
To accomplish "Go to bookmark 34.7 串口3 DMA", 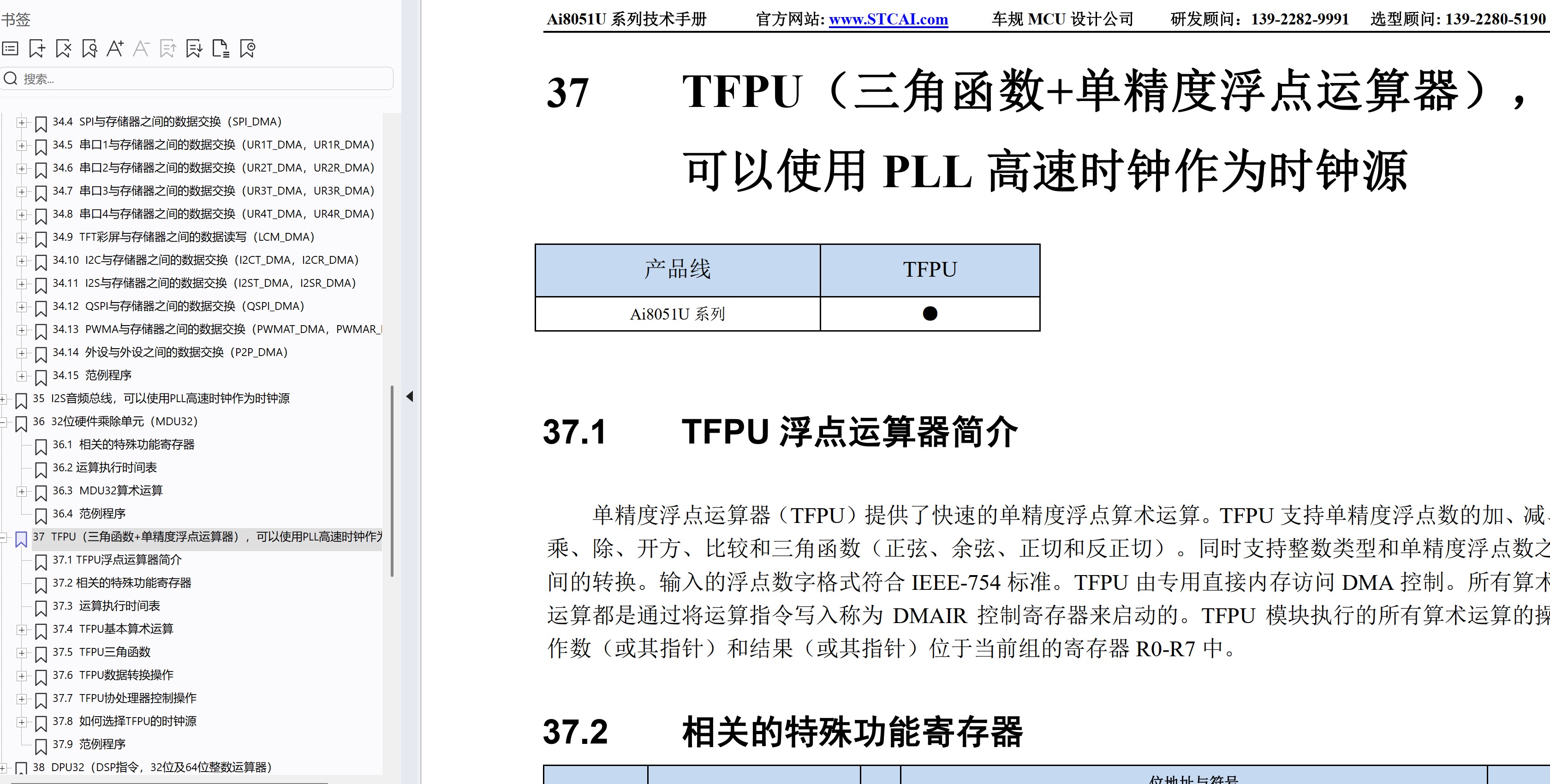I will (x=213, y=191).
